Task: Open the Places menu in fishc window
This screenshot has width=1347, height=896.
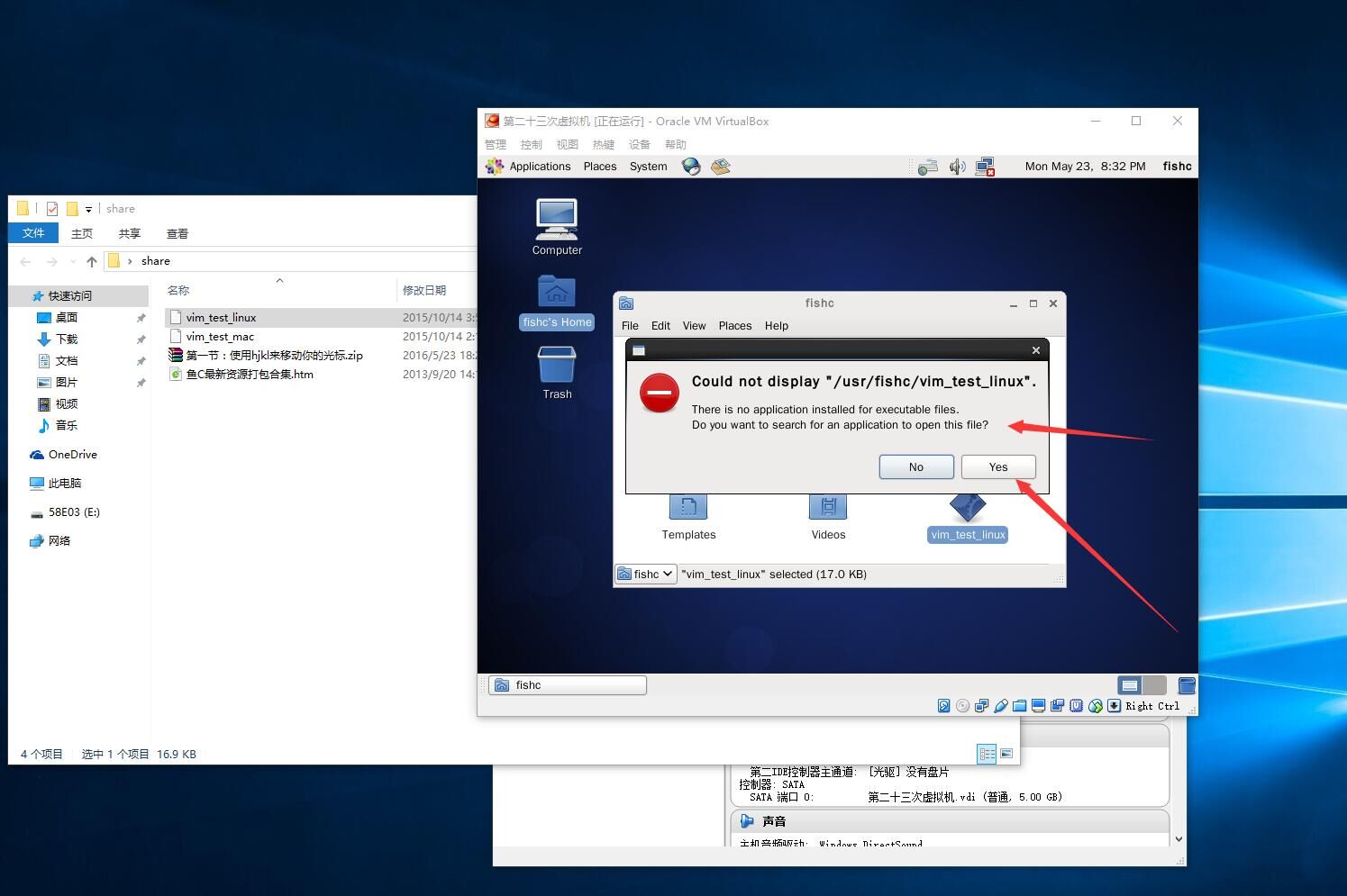Action: click(x=735, y=326)
